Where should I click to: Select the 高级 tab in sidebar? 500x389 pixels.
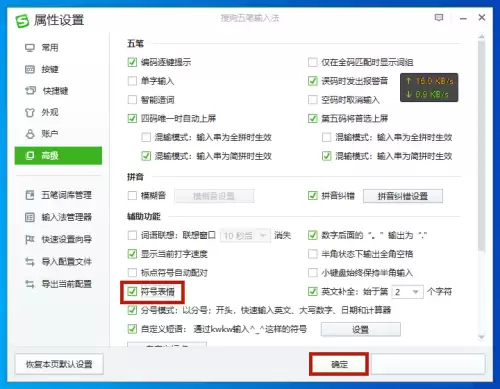pyautogui.click(x=58, y=155)
